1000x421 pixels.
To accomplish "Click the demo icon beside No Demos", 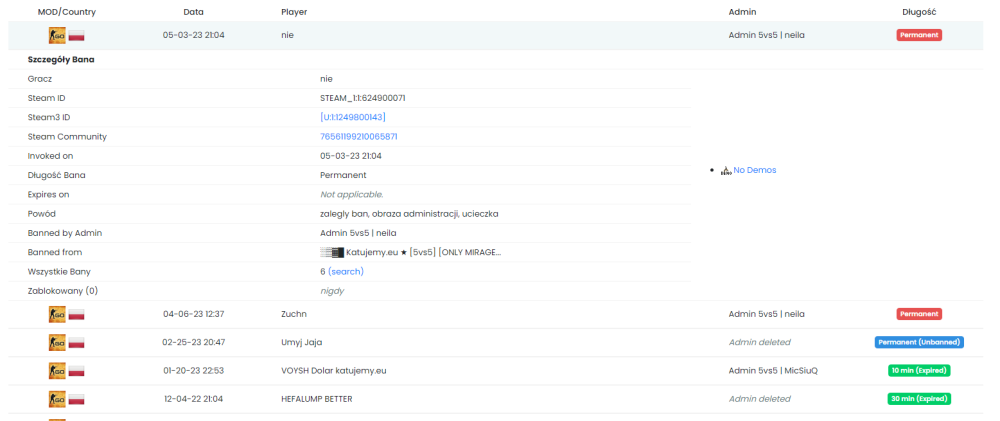I will [x=726, y=170].
